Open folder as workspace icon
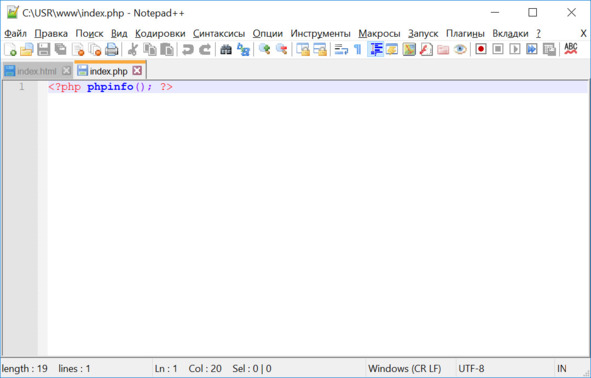 tap(443, 49)
